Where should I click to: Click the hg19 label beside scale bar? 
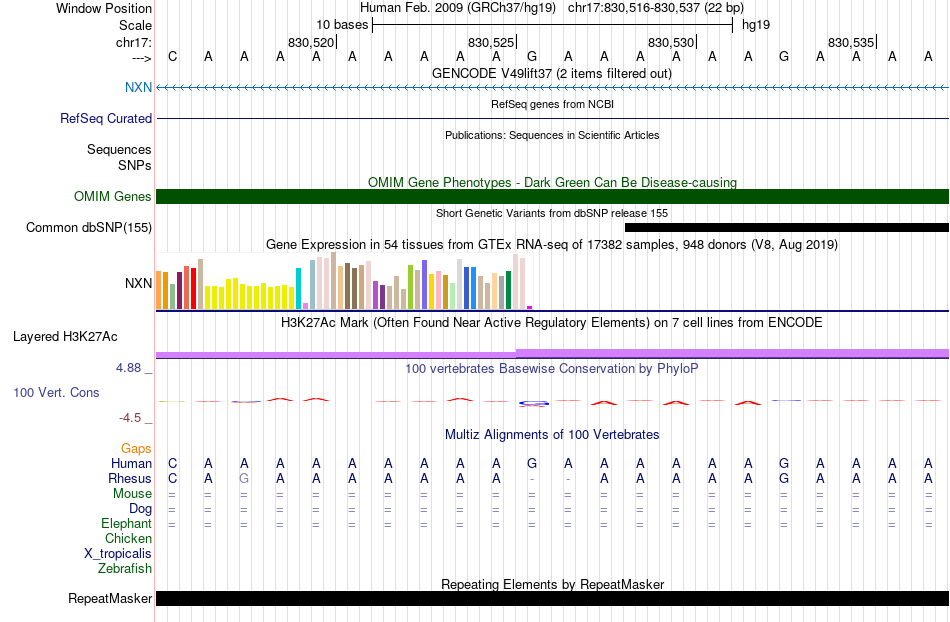[756, 25]
